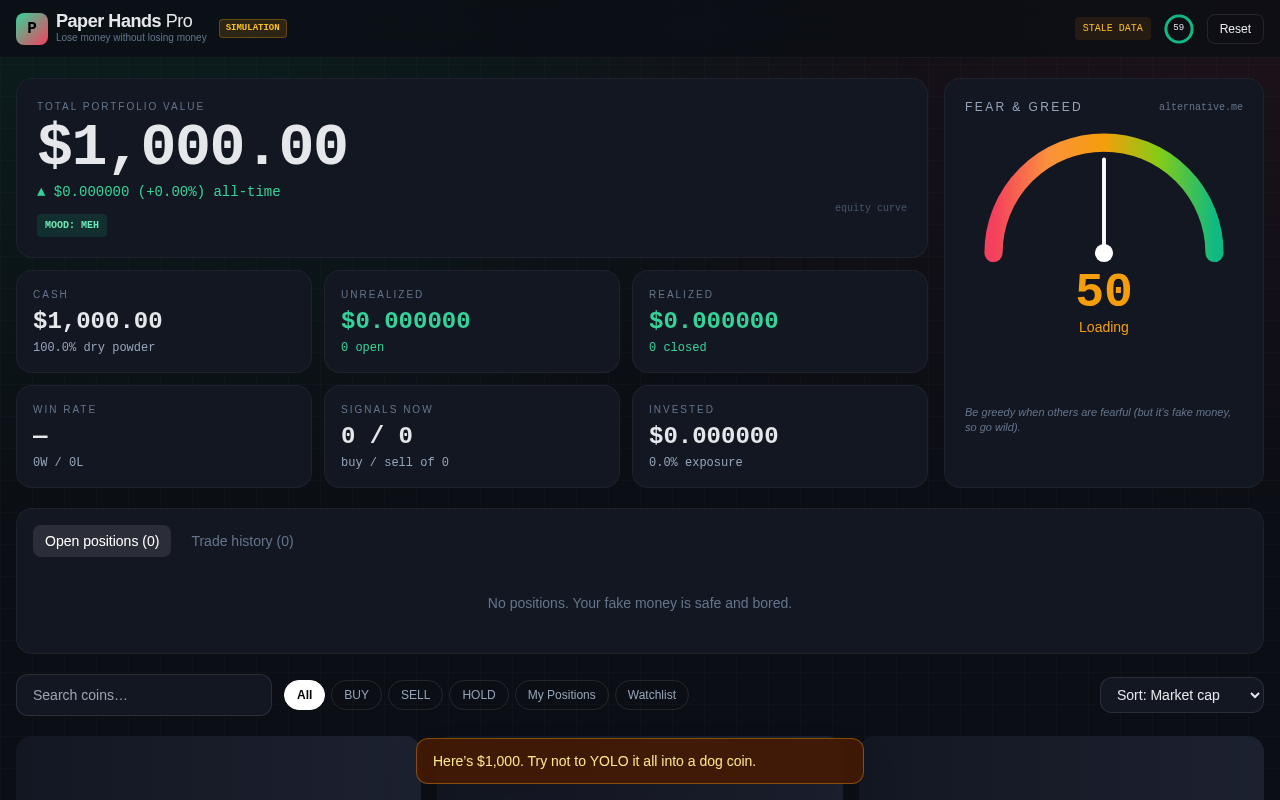Open the Sort: Market cap dropdown
The image size is (1280, 800).
pos(1182,695)
